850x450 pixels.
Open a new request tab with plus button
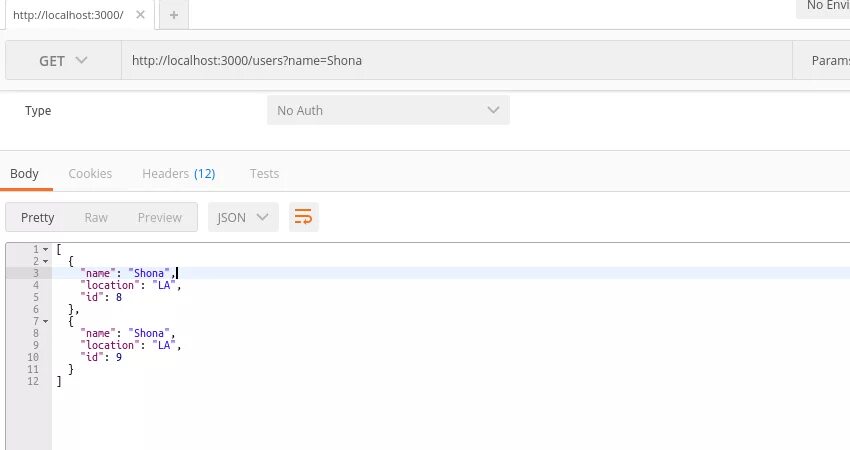point(173,15)
